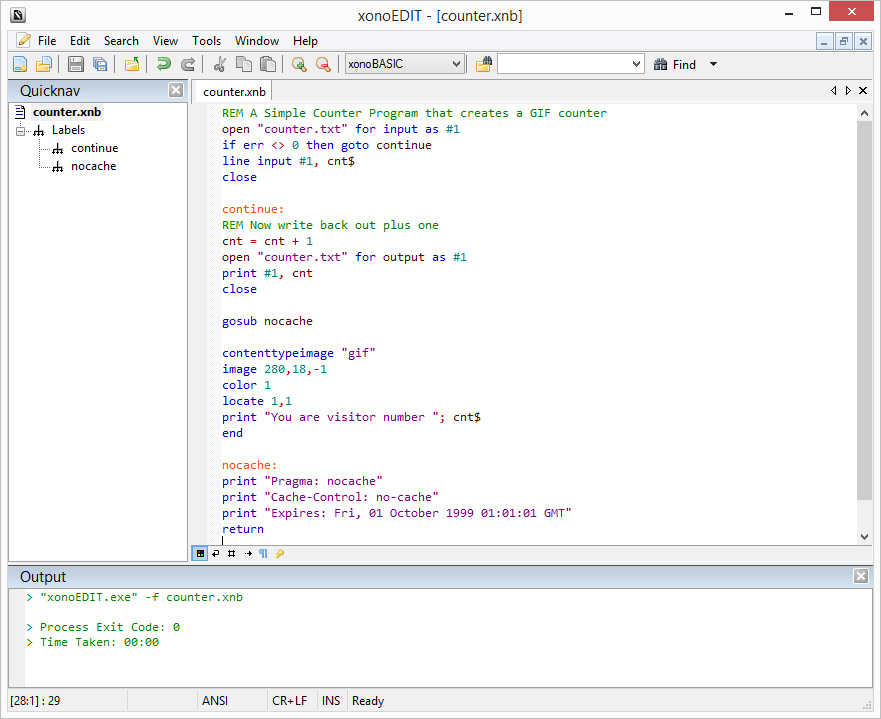The height and width of the screenshot is (719, 881).
Task: Collapse the Labels tree node
Action: [21, 131]
